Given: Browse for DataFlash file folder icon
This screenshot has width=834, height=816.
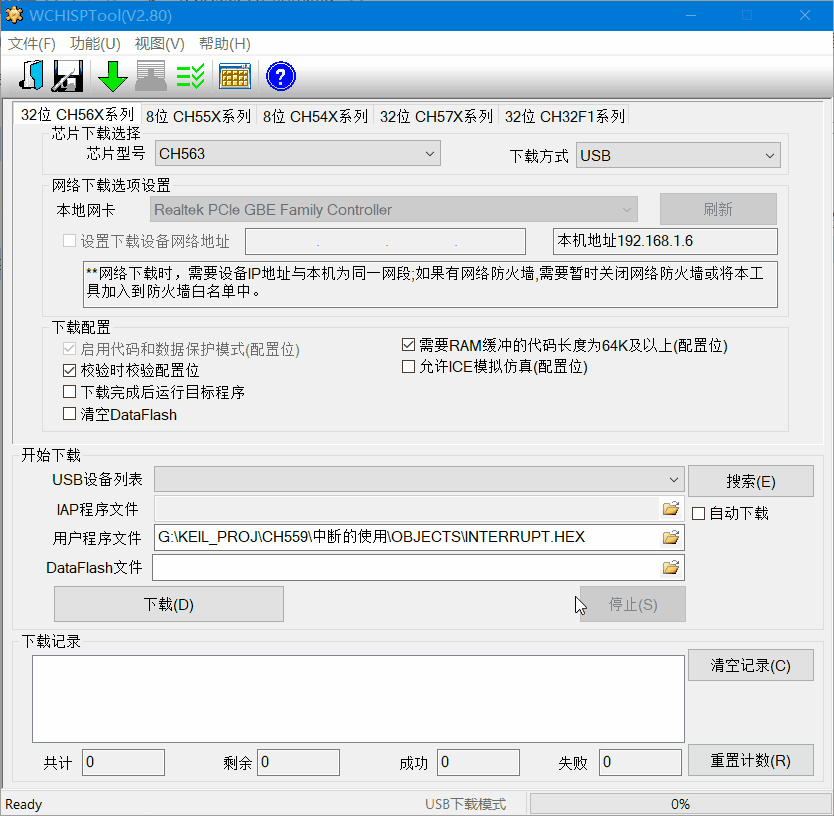Looking at the screenshot, I should (x=671, y=568).
